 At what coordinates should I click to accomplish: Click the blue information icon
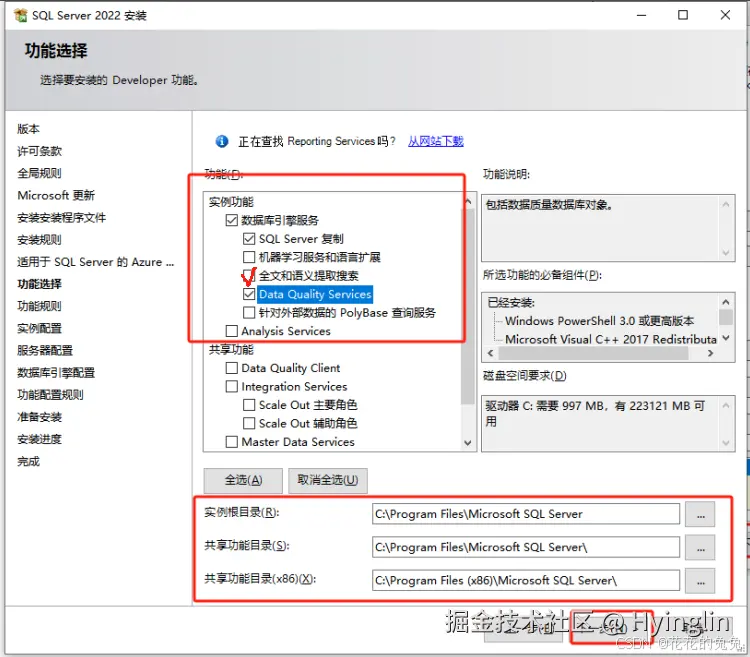[x=222, y=141]
